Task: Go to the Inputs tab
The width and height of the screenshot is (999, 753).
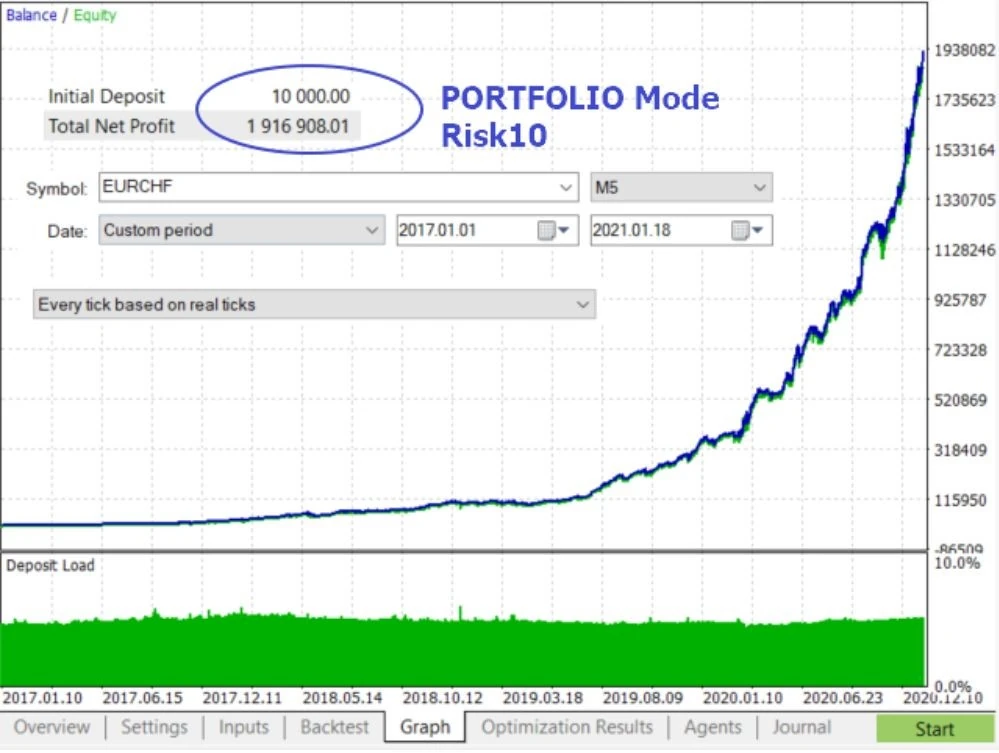Action: click(243, 727)
